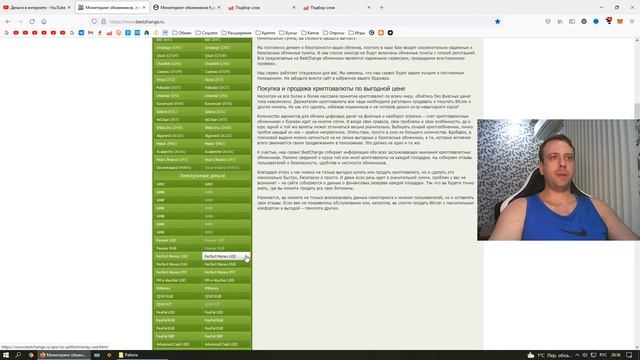Viewport: 640px width, 360px height.
Task: Toggle the Firefox sidebar icon
Action: click(572, 21)
